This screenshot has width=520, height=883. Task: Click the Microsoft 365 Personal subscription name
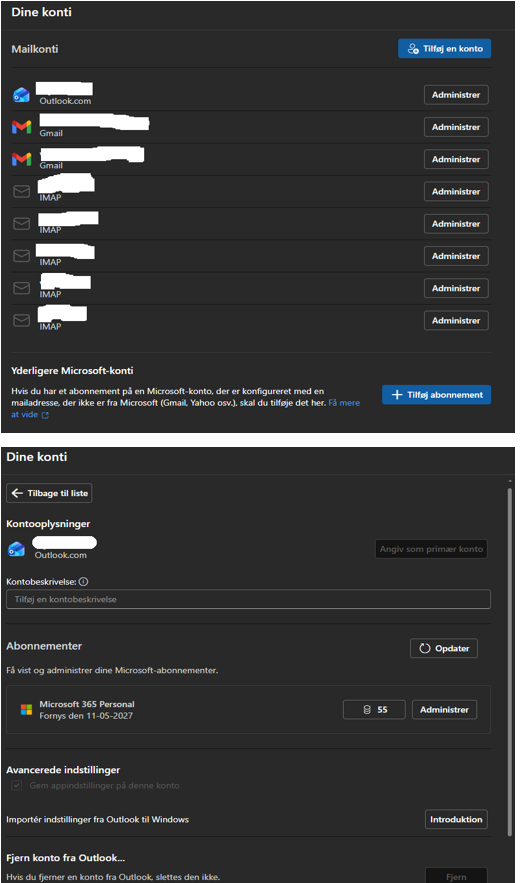(87, 704)
